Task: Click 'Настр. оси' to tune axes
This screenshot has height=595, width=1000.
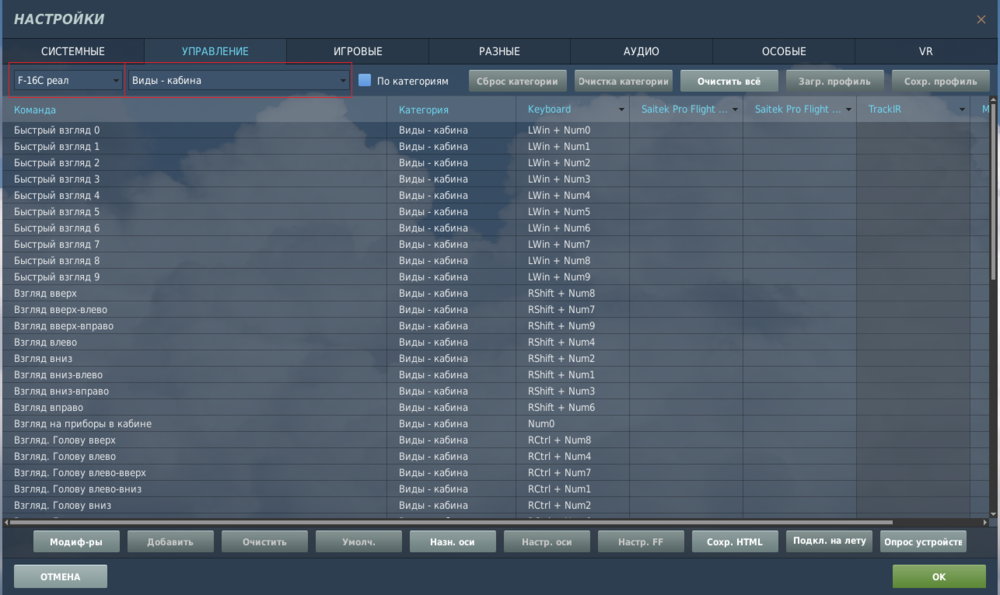Action: coord(546,541)
